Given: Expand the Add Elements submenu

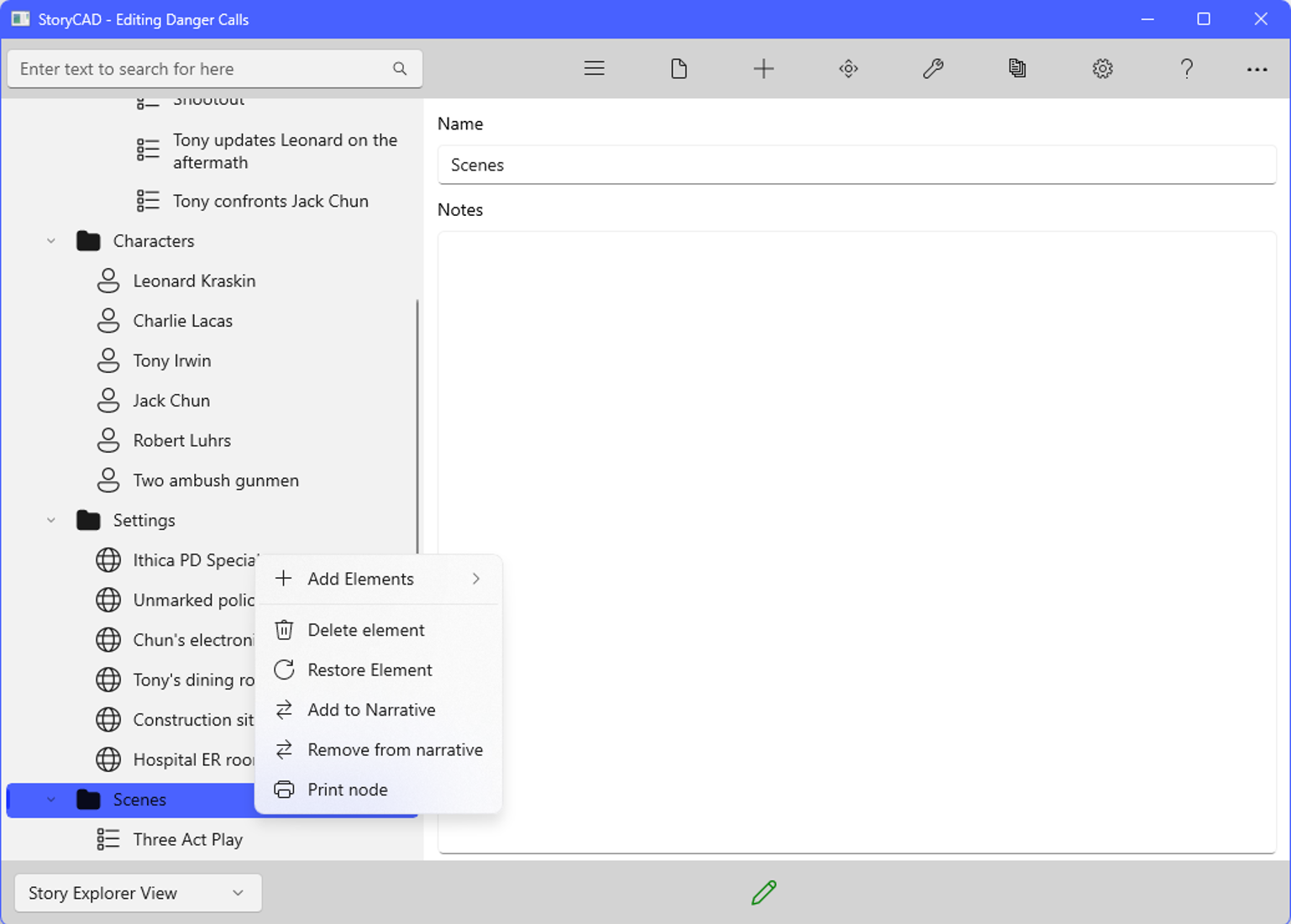Looking at the screenshot, I should pyautogui.click(x=378, y=579).
